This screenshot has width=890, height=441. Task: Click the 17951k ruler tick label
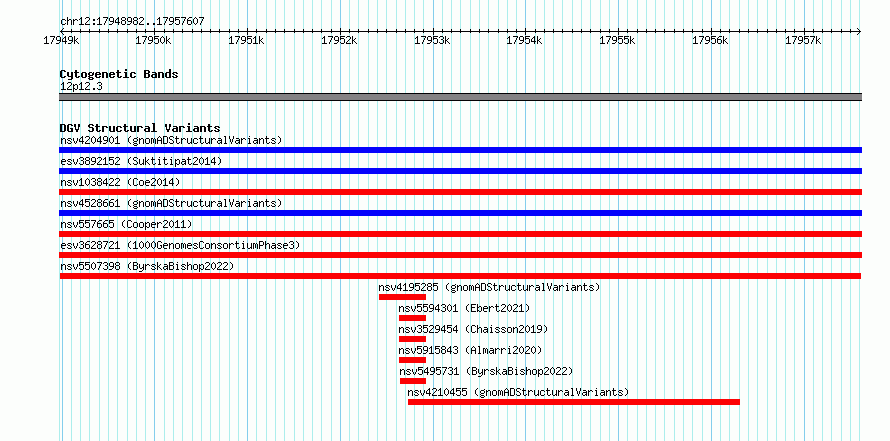tap(246, 41)
